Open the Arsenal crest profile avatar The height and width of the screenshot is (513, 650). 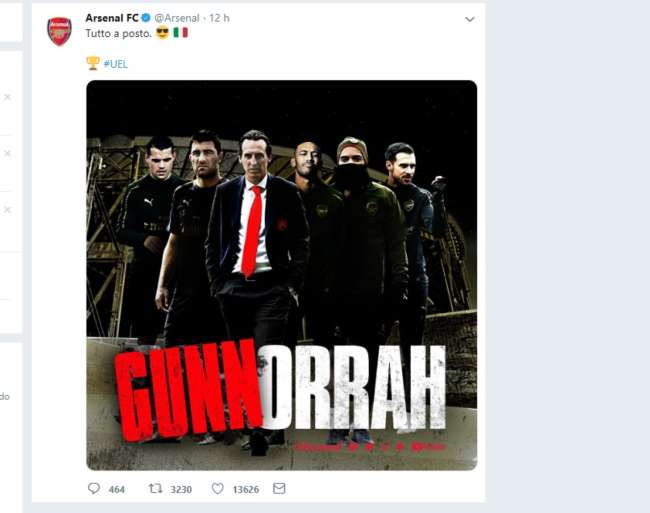pyautogui.click(x=59, y=31)
